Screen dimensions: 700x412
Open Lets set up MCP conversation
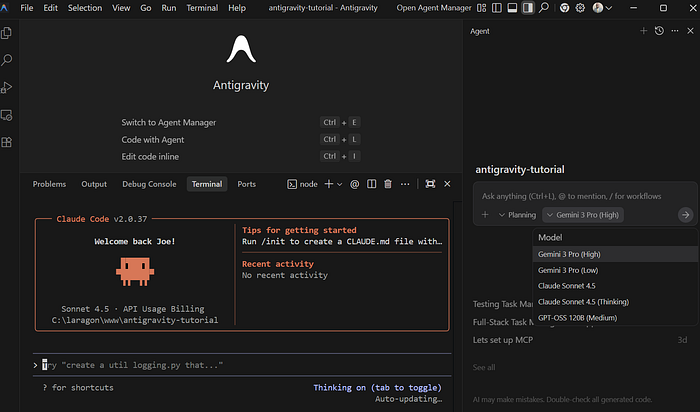580,340
